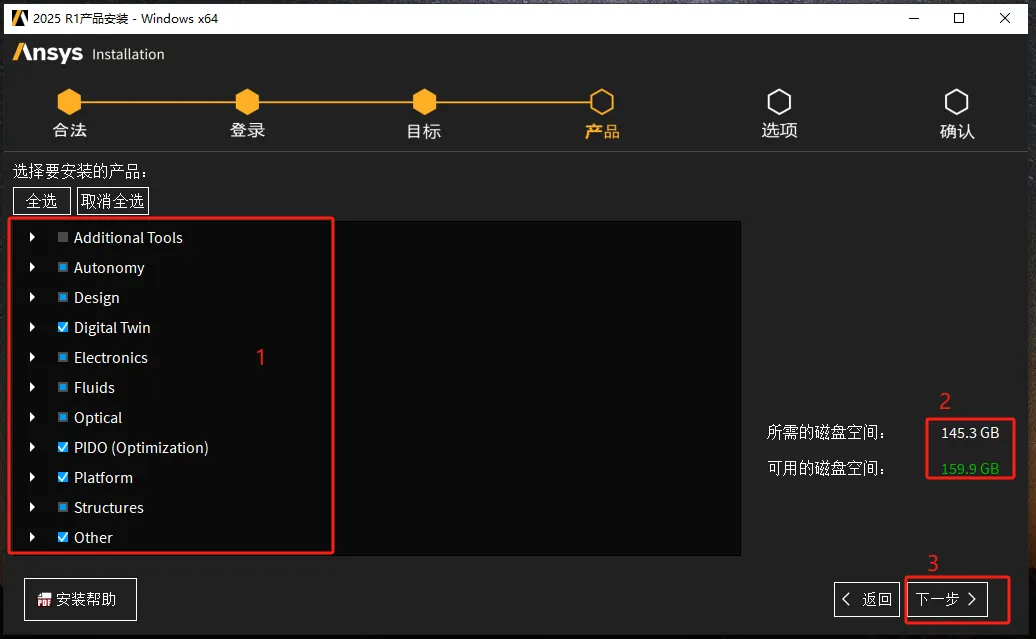
Task: Select the Electronics label
Action: (111, 357)
